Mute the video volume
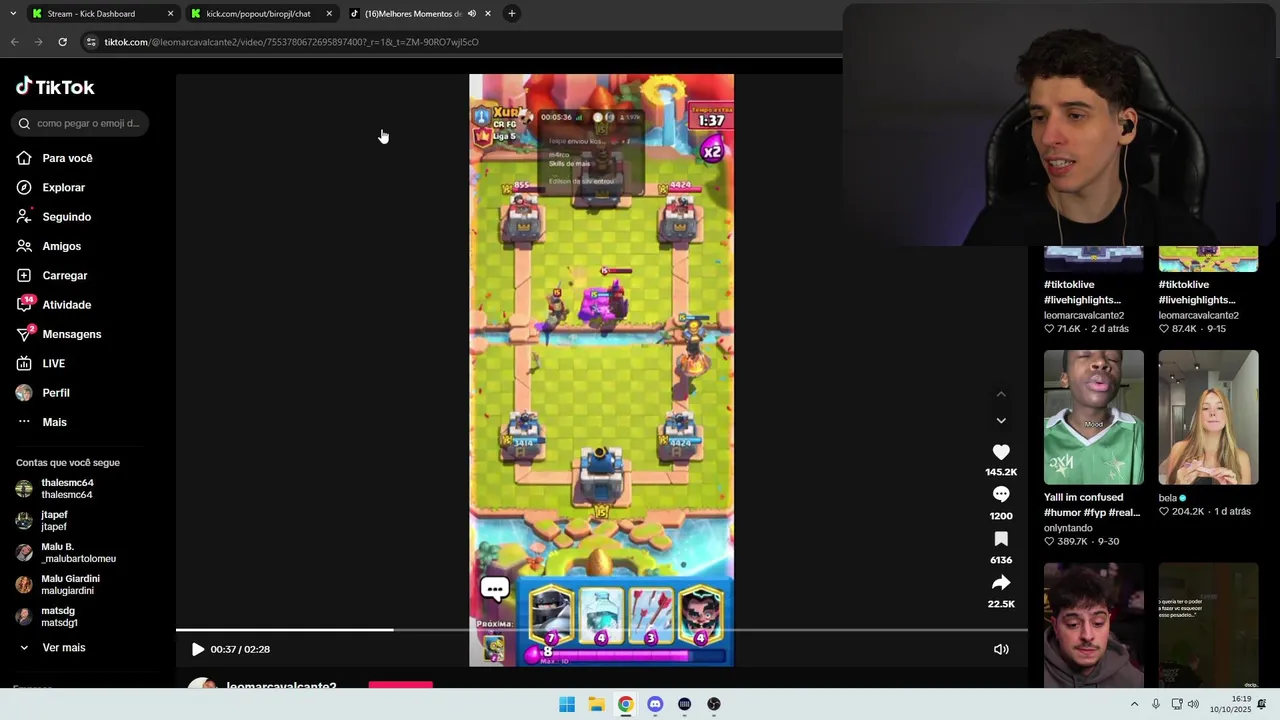Viewport: 1280px width, 720px height. tap(1001, 649)
